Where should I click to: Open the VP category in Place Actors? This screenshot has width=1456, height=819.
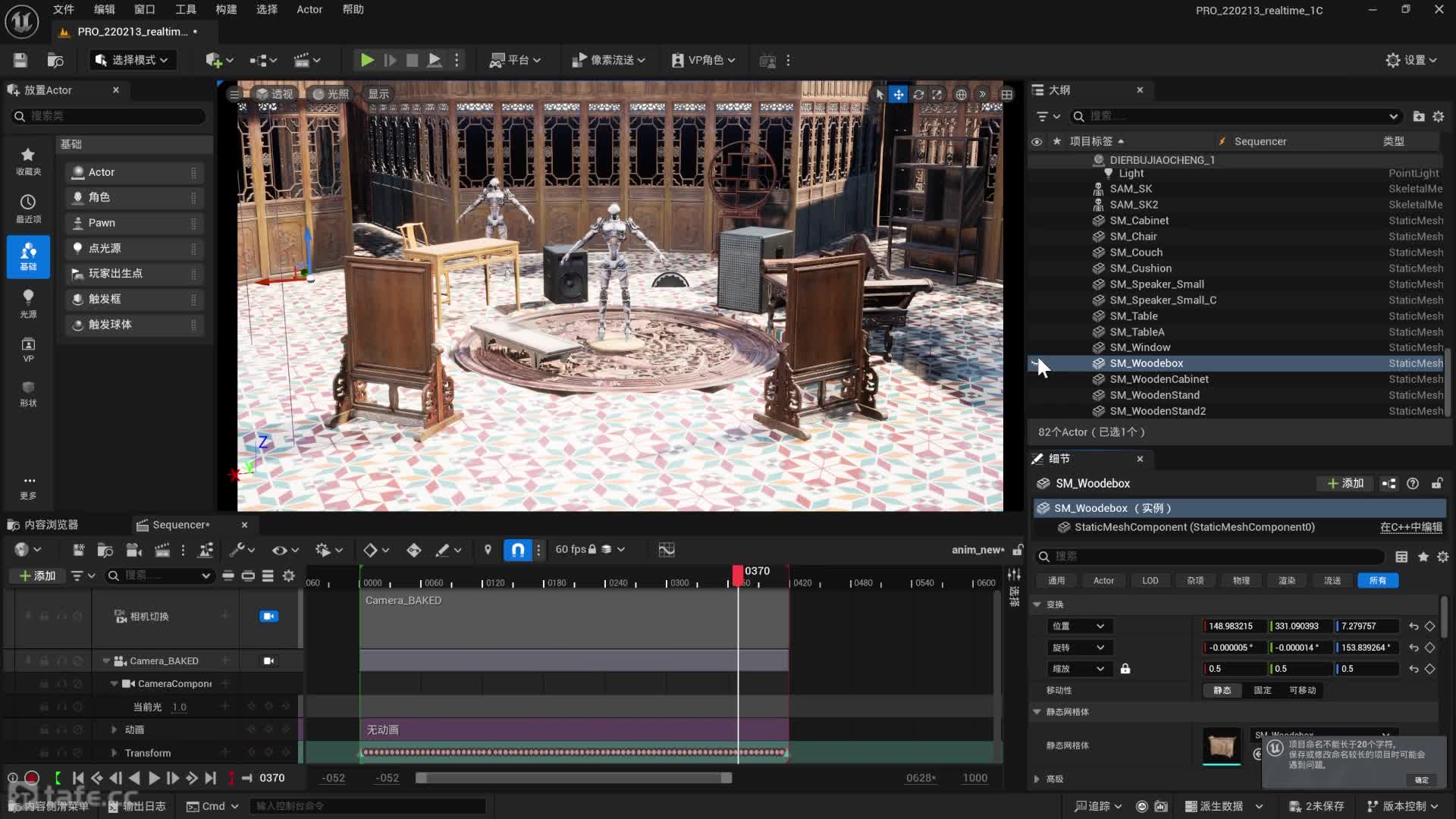(28, 350)
